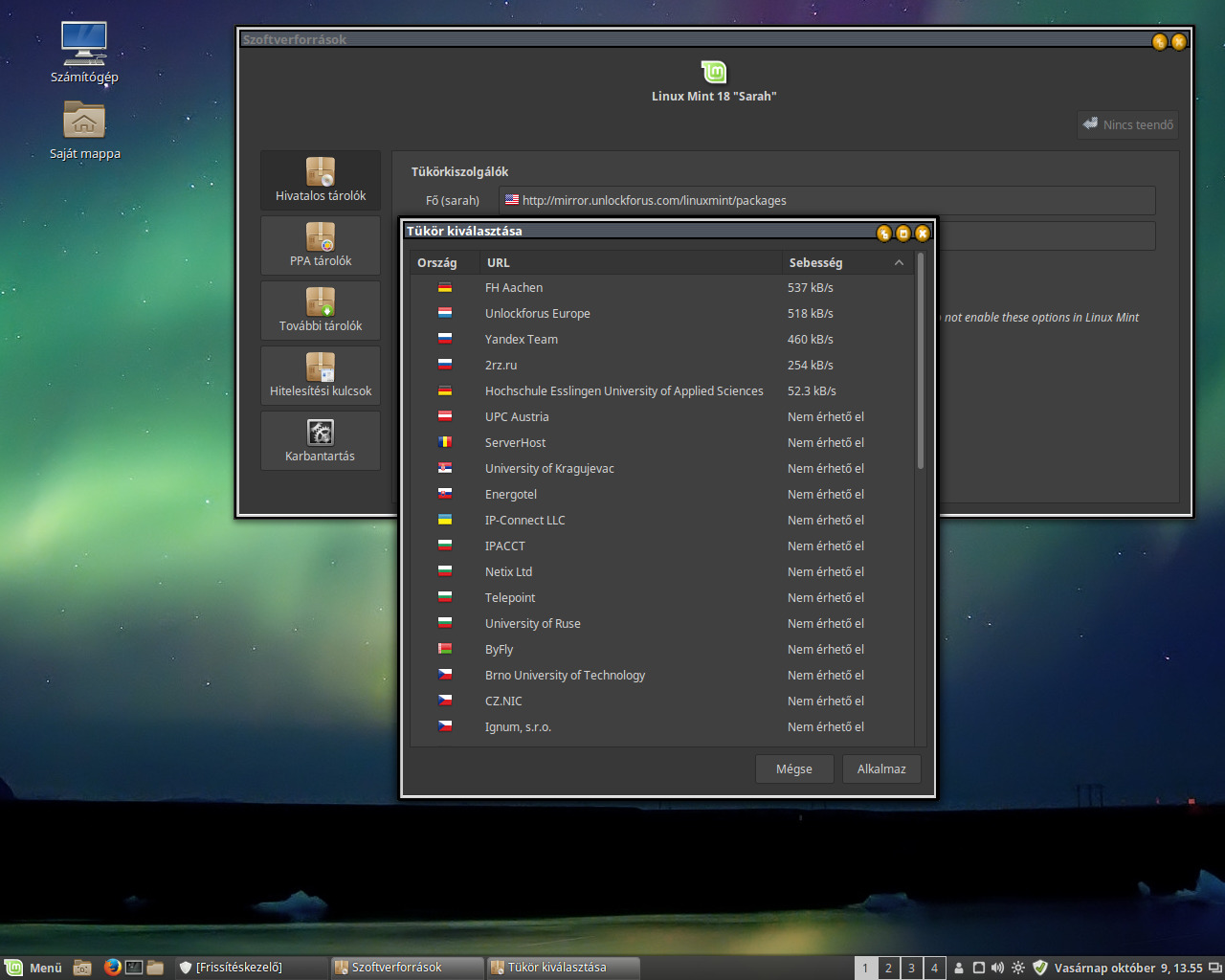
Task: Select the CZ.NIC mirror
Action: (661, 701)
